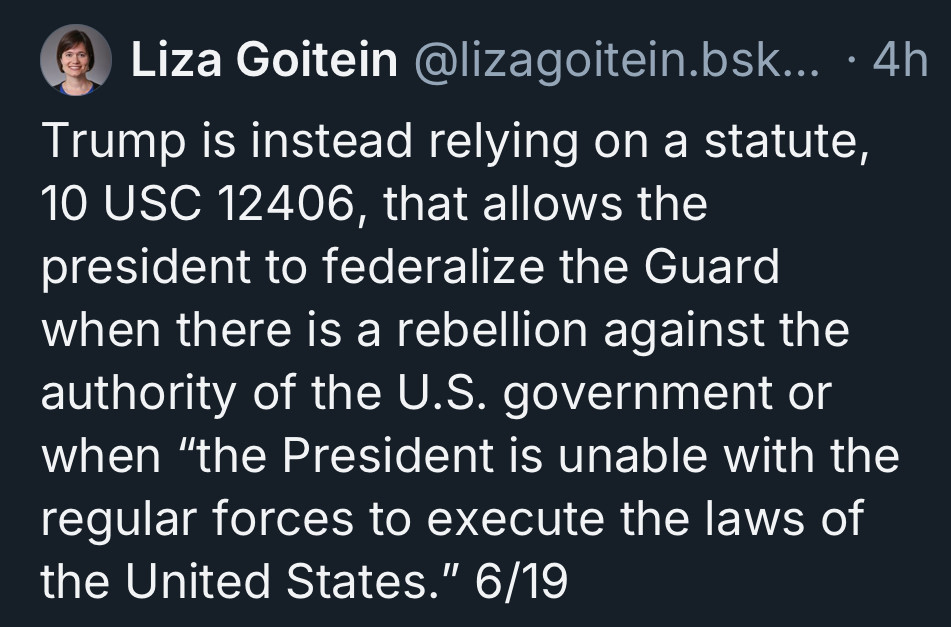951x627 pixels.
Task: Click the word 'rebellion' in the post
Action: click(492, 330)
